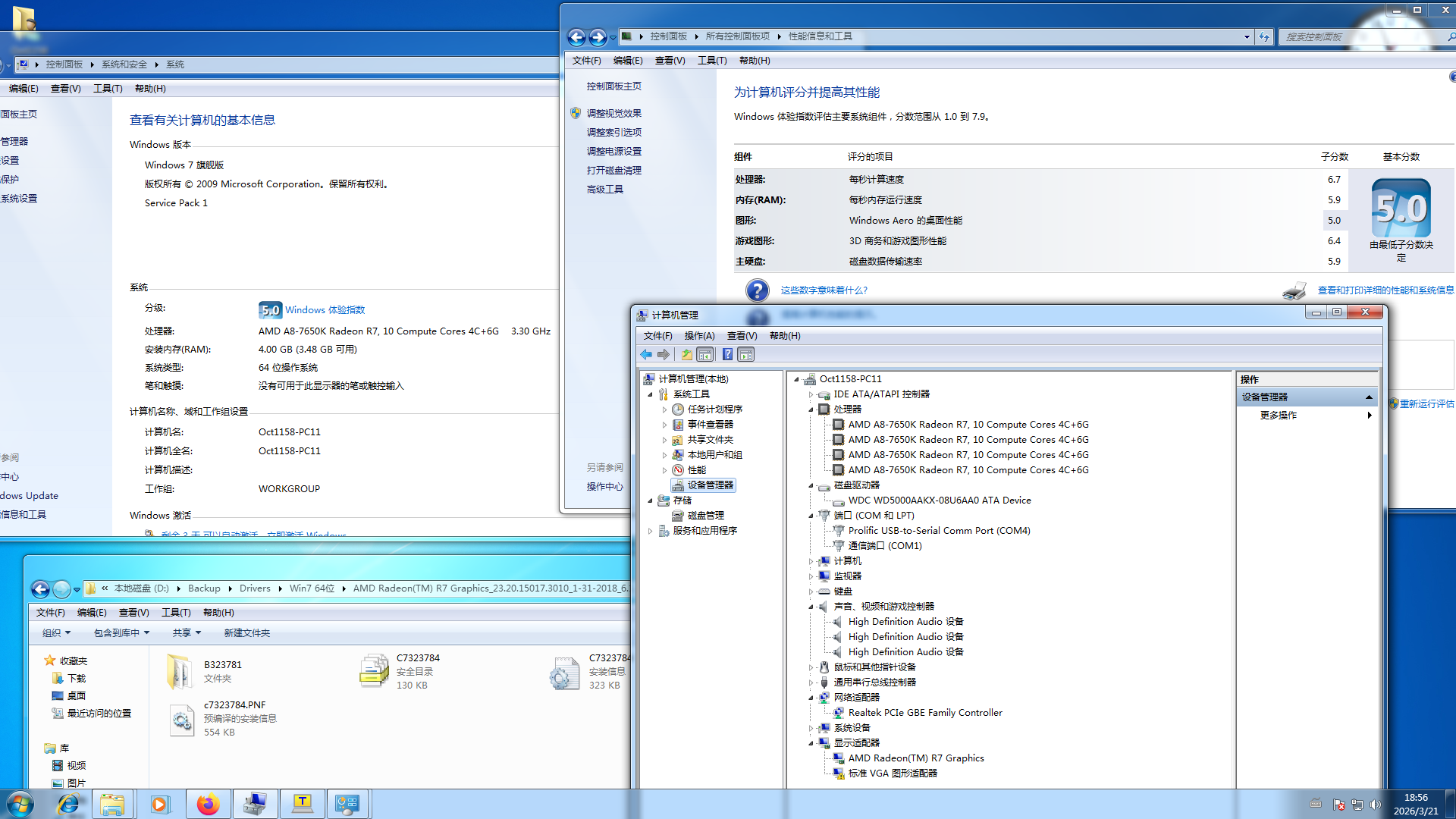
Task: Open 工具(T) menu in performance window
Action: click(711, 60)
